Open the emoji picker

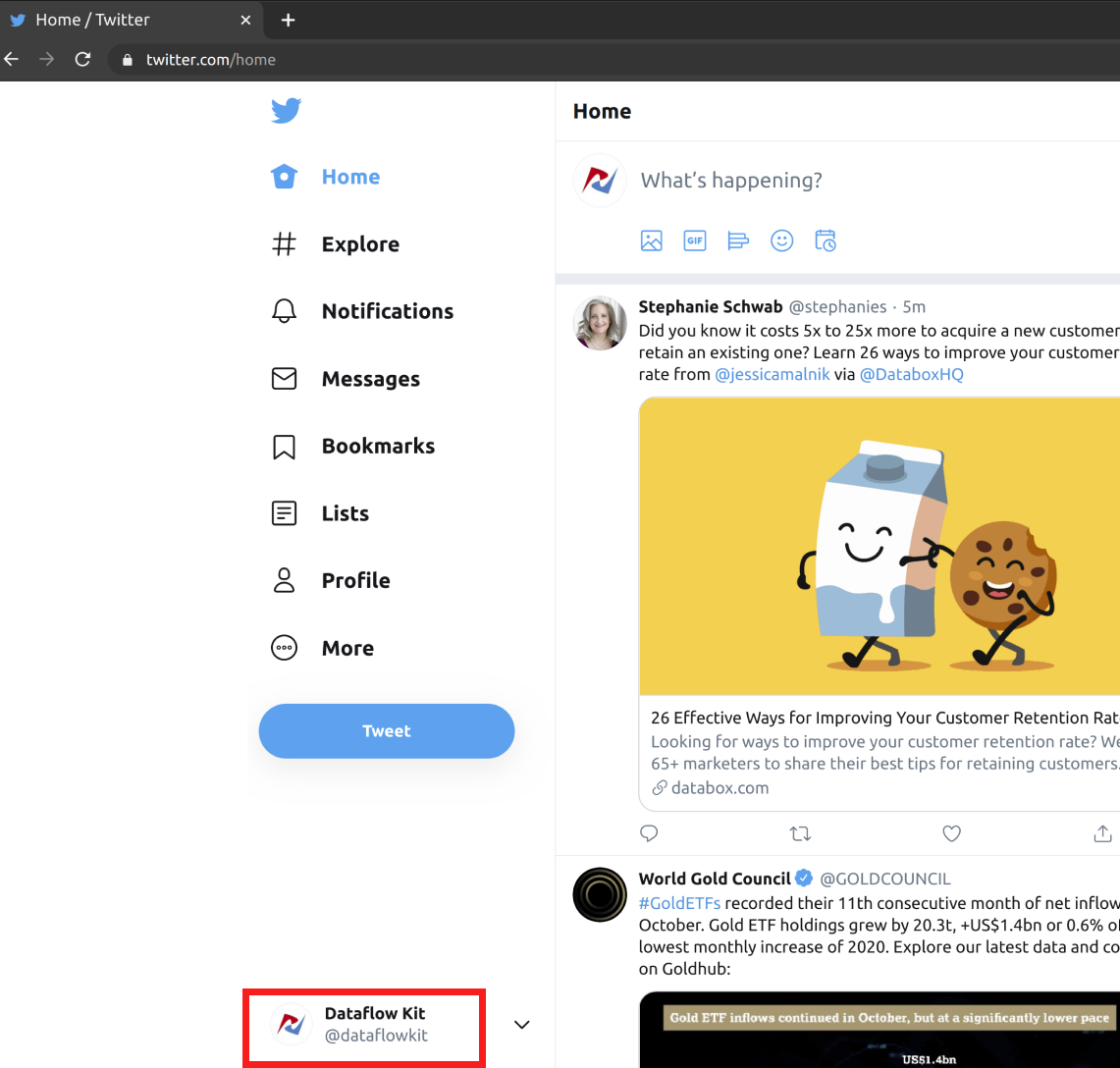(781, 240)
